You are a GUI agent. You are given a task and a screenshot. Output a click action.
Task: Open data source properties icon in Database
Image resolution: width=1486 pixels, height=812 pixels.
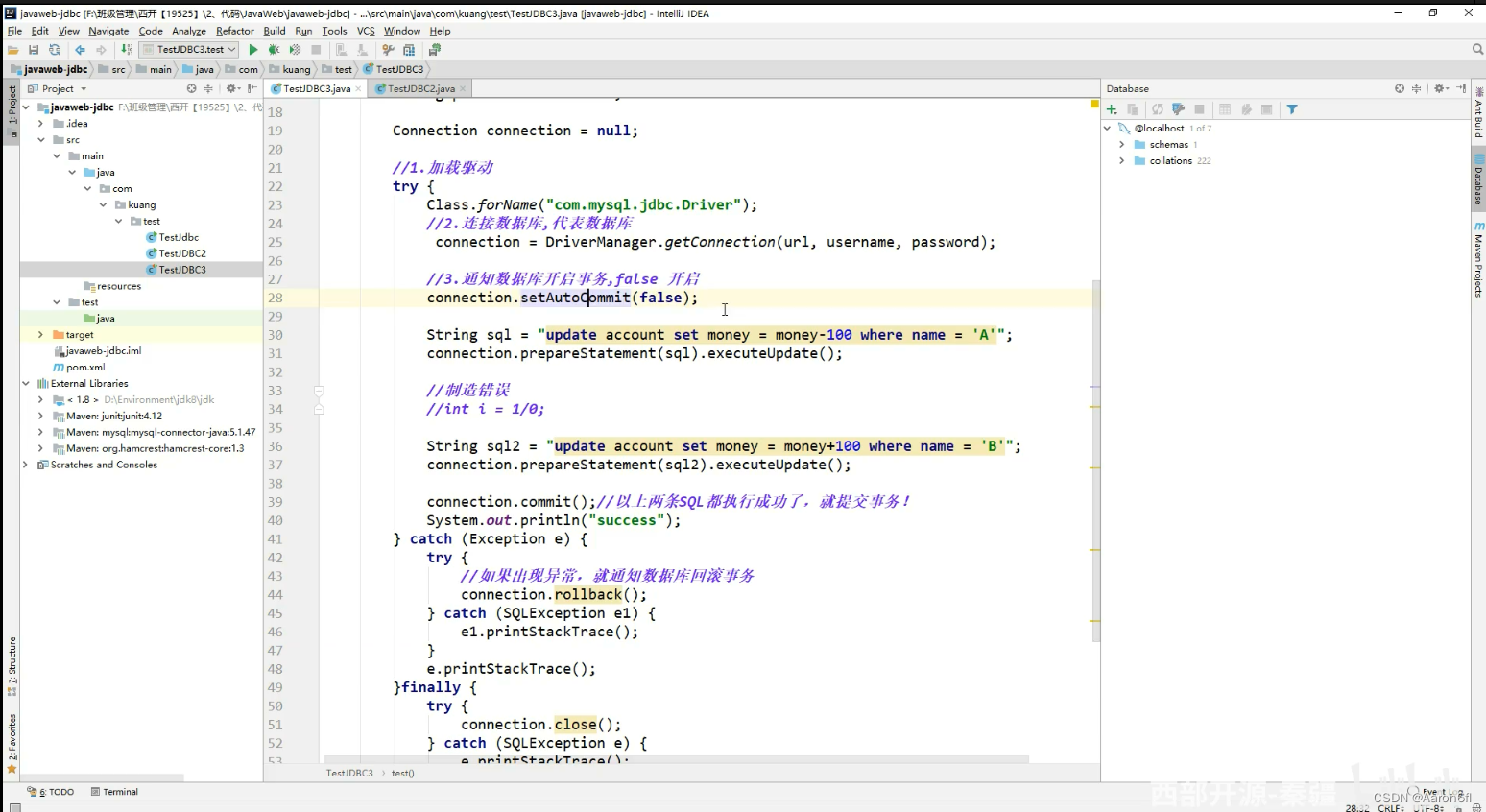pyautogui.click(x=1179, y=109)
